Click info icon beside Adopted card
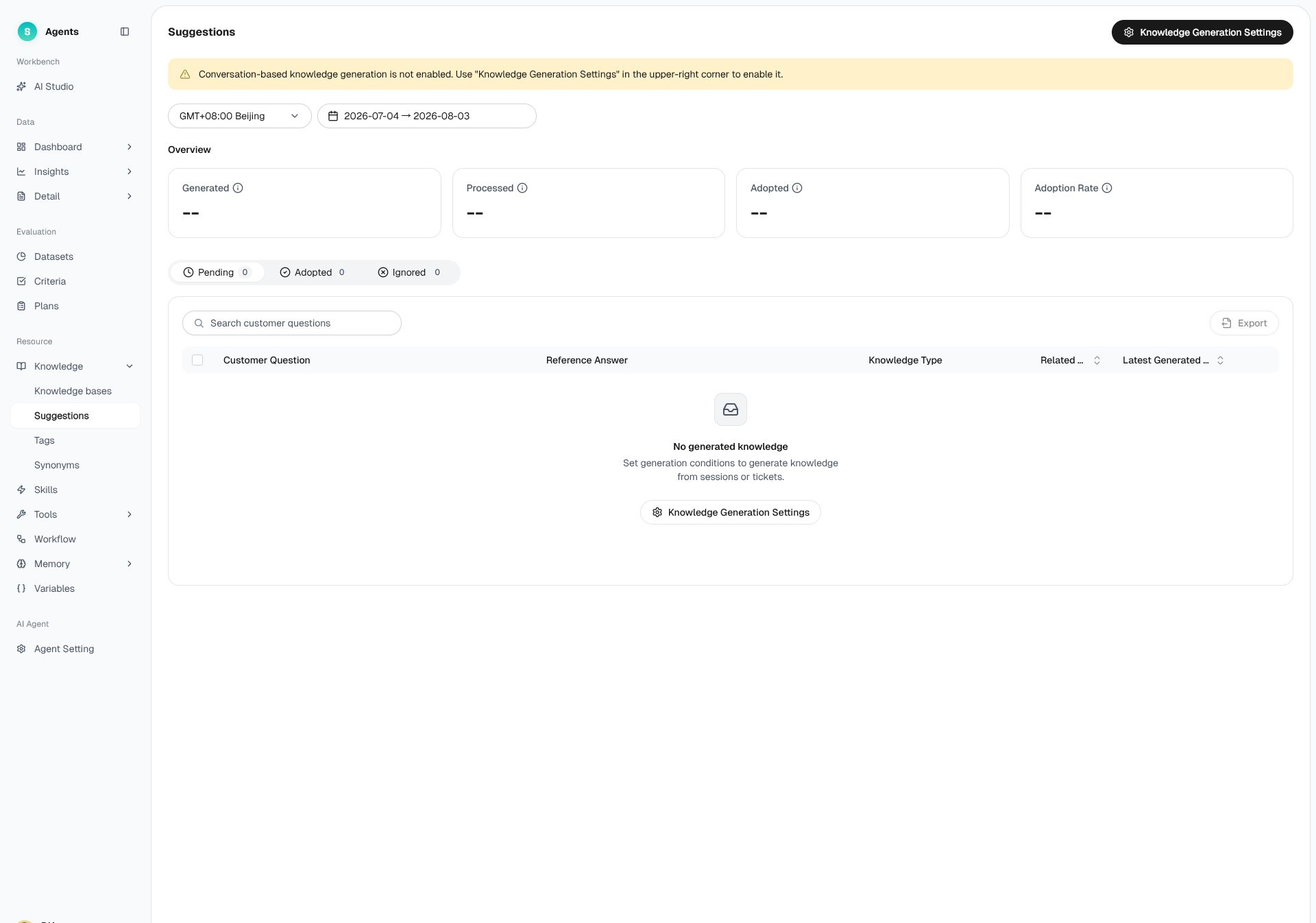The image size is (1316, 923). click(x=797, y=188)
